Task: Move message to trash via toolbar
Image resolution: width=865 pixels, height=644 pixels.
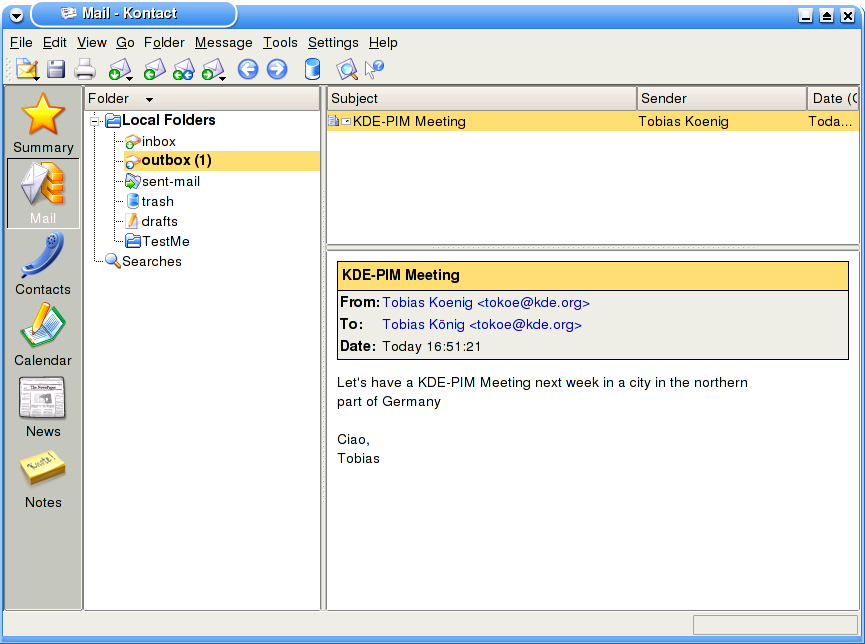Action: [312, 70]
